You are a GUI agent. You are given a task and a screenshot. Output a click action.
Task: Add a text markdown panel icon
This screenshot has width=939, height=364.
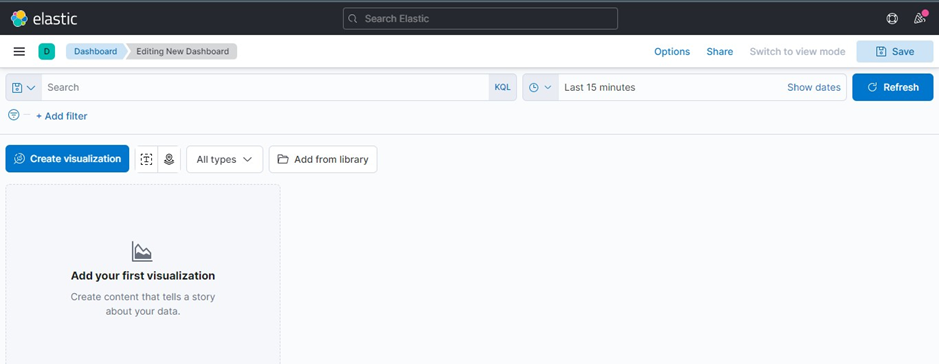click(x=147, y=159)
